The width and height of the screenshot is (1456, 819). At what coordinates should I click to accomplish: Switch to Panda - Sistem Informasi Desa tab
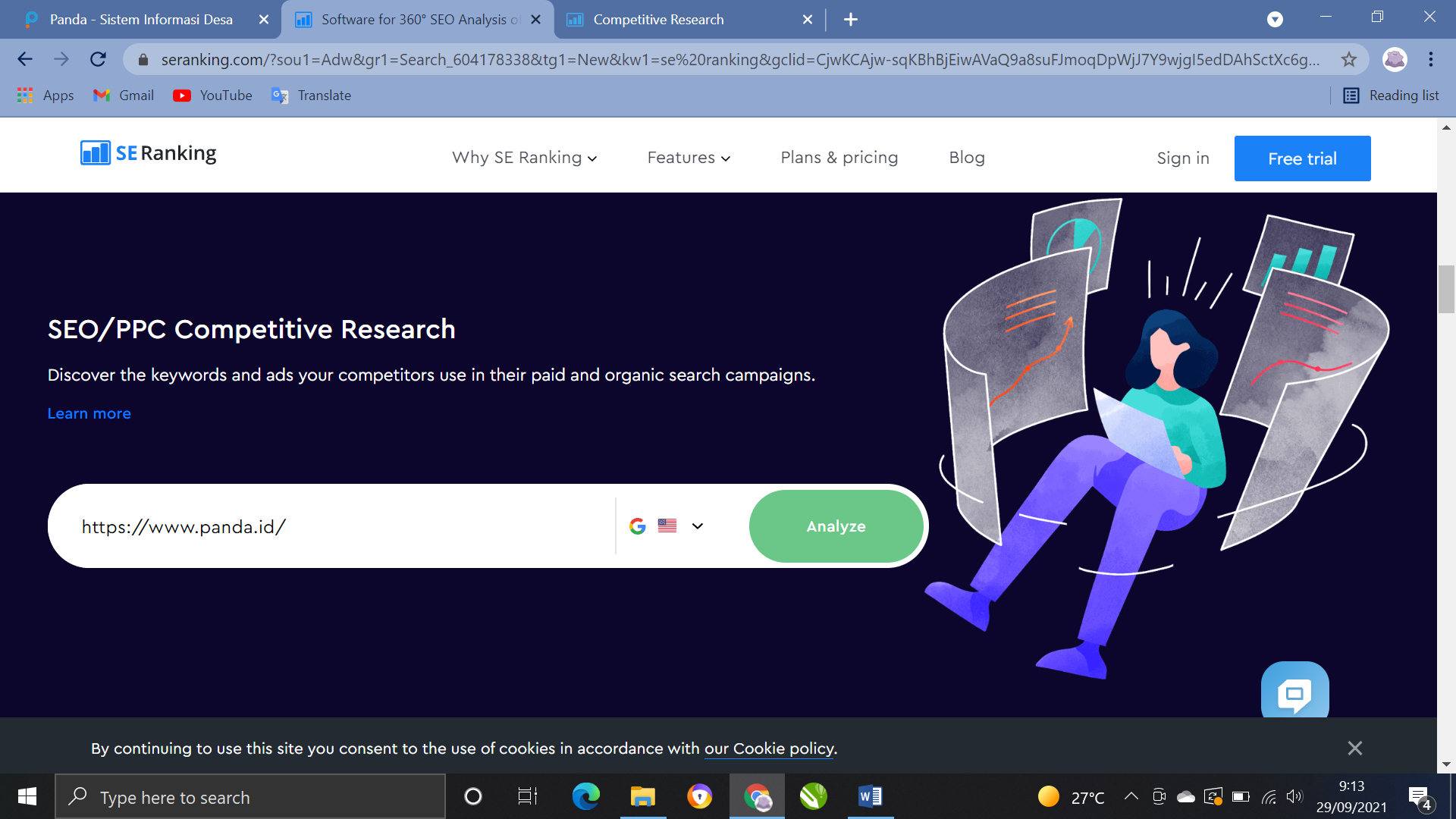141,20
